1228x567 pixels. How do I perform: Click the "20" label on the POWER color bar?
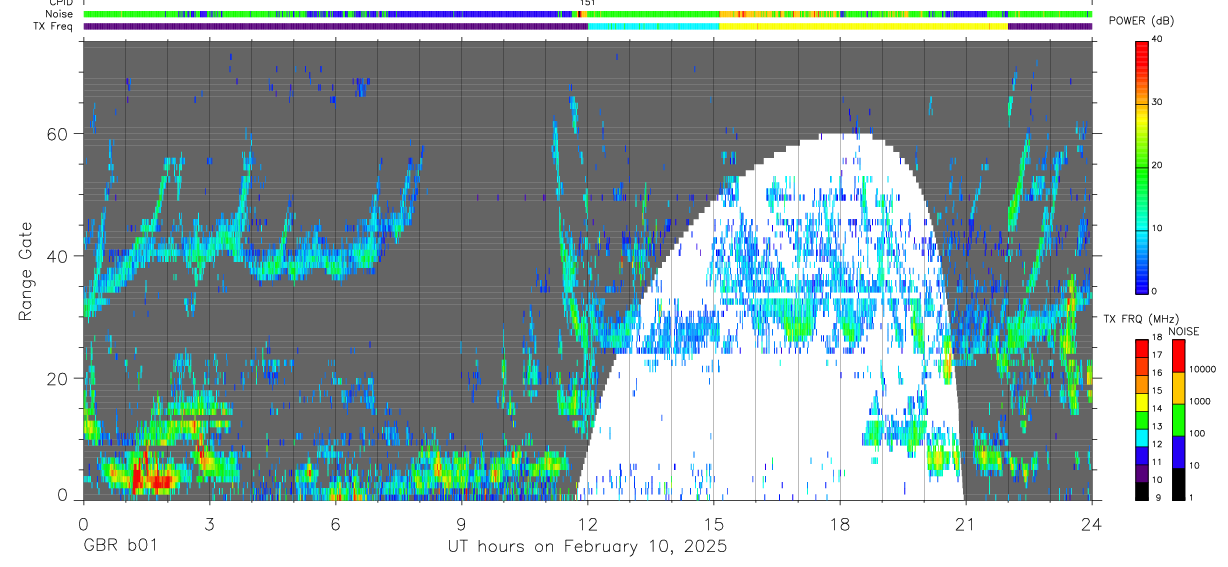pos(1156,165)
